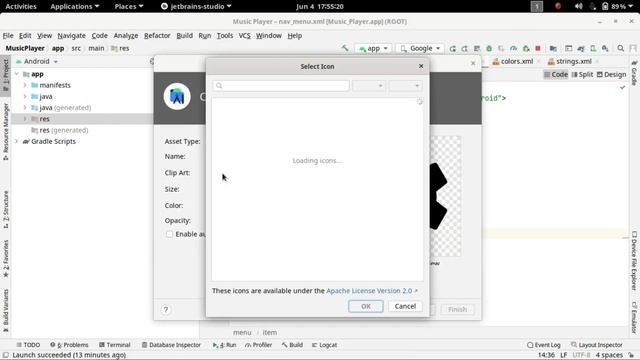Open the VCS menu
Image resolution: width=640 pixels, height=360 pixels.
244,36
